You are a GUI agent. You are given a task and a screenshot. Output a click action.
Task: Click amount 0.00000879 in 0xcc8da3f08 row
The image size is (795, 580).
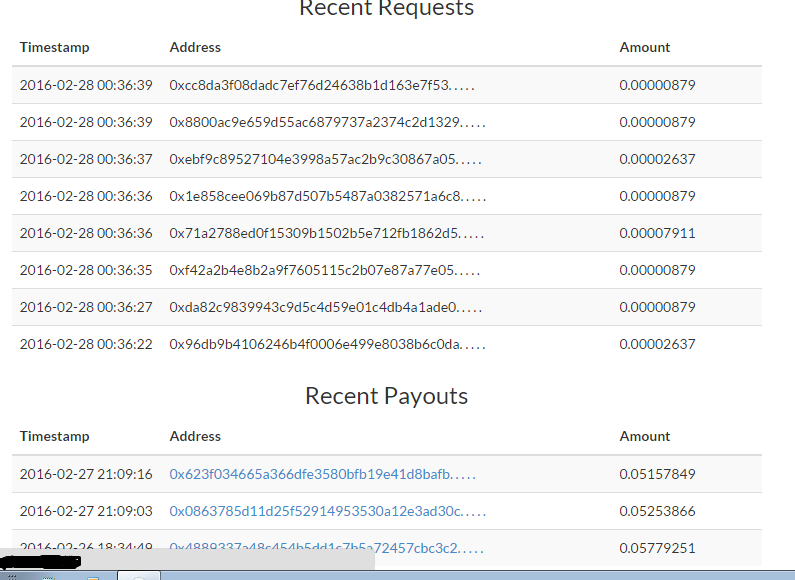657,85
